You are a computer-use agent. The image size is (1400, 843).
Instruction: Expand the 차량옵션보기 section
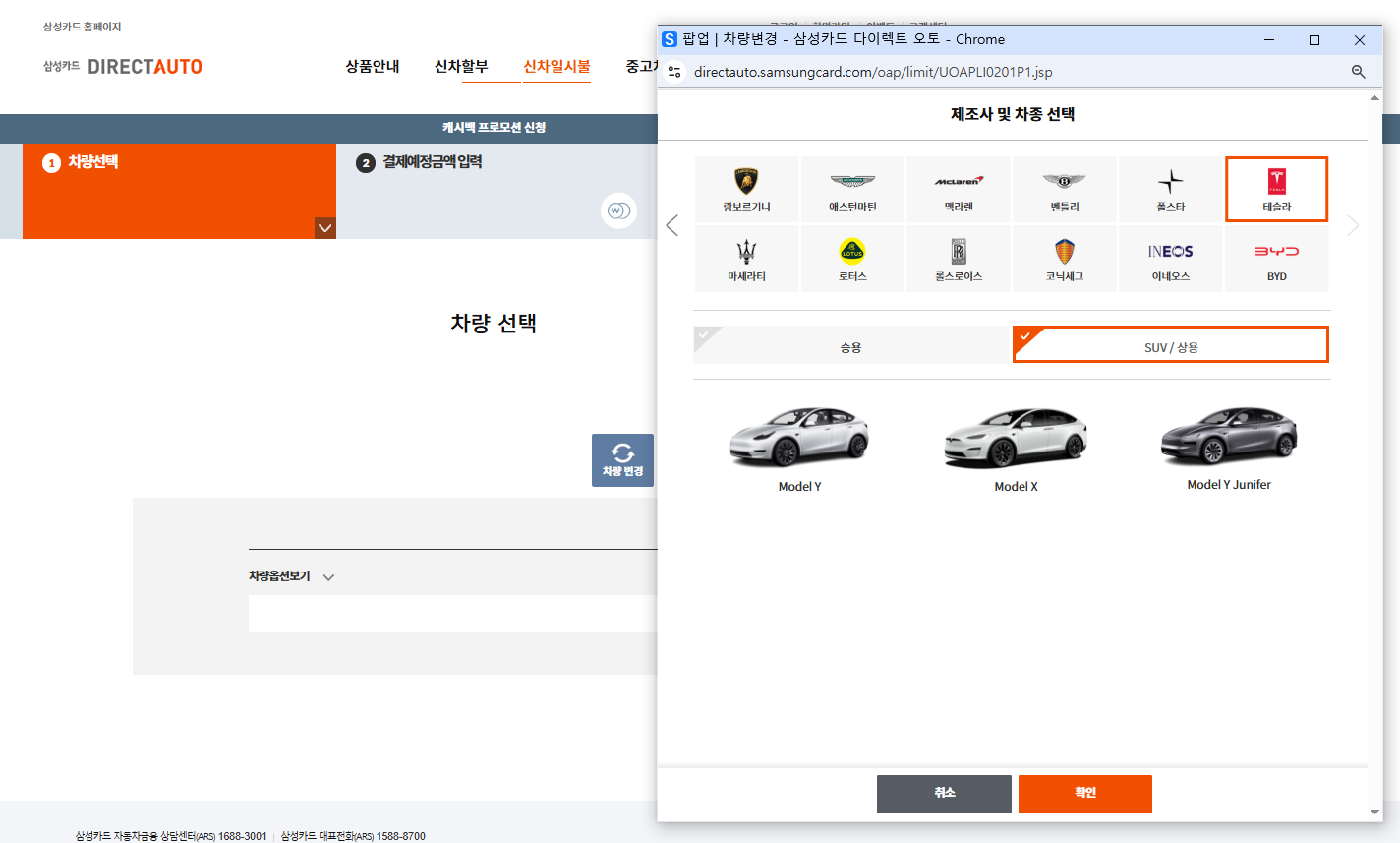point(292,576)
